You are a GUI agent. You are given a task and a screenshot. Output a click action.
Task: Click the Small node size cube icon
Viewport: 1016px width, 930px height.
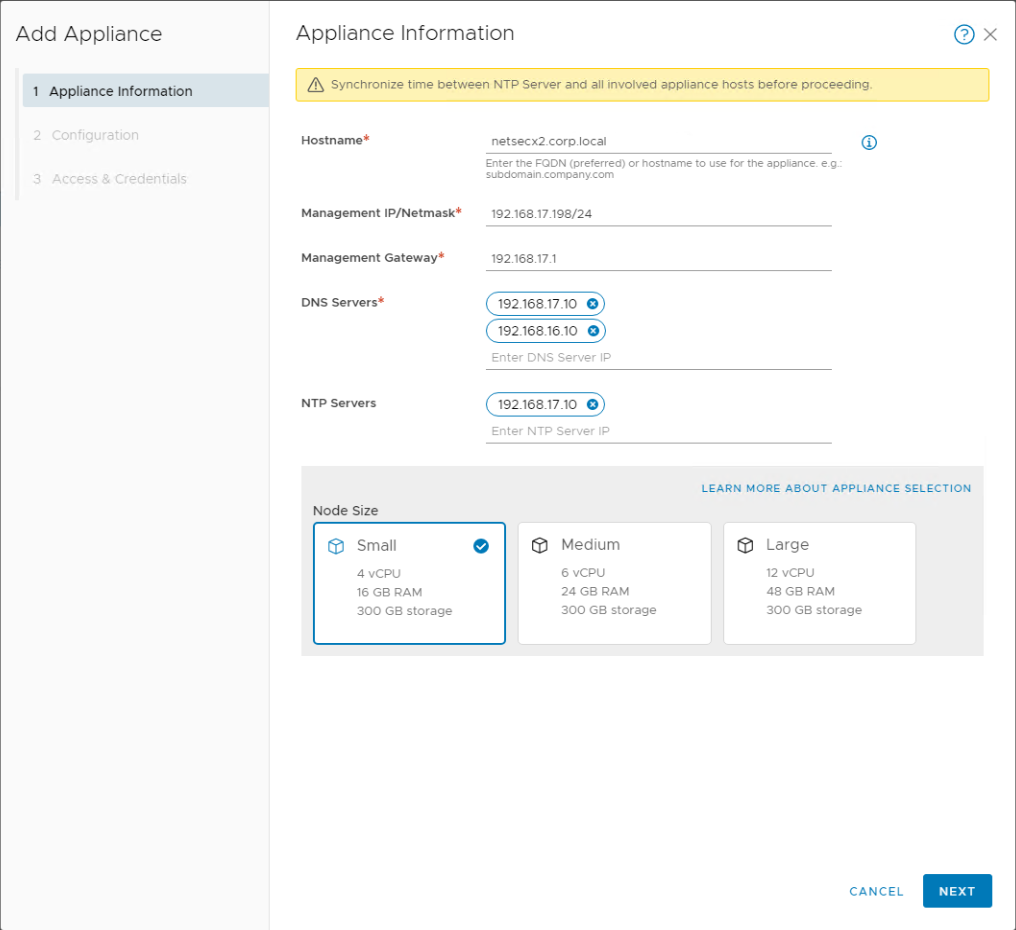[x=336, y=545]
